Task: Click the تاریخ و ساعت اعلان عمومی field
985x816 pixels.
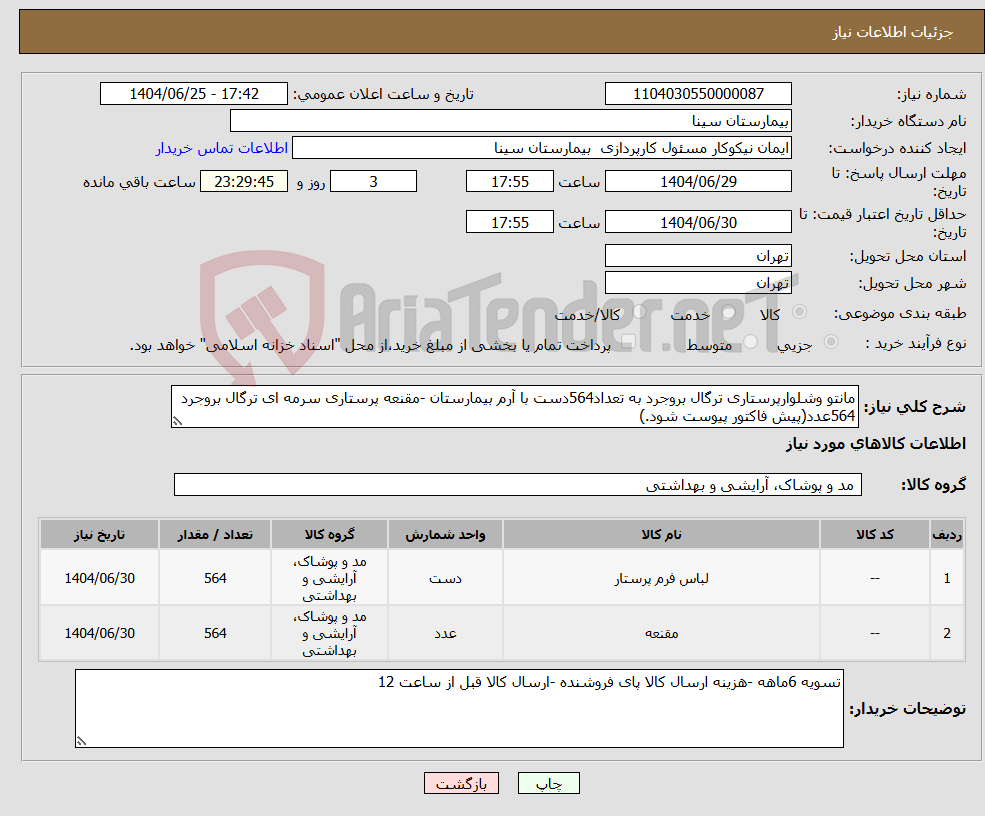Action: (x=194, y=93)
